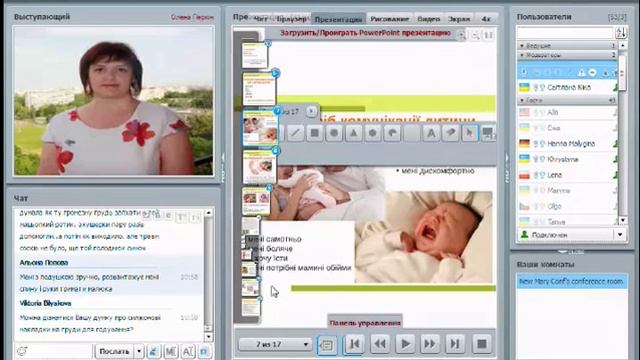Click the users search field

click(x=565, y=33)
